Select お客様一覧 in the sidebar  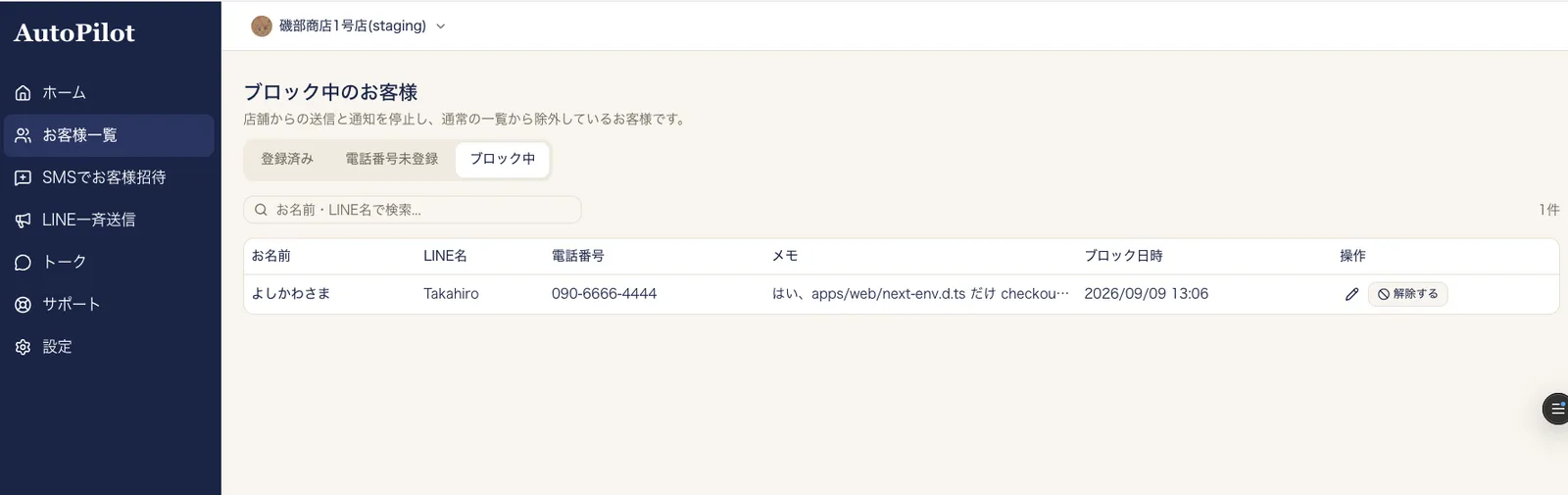point(109,135)
